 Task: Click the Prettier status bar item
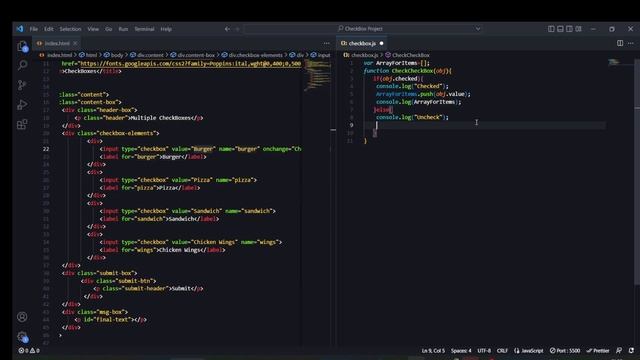click(x=598, y=351)
